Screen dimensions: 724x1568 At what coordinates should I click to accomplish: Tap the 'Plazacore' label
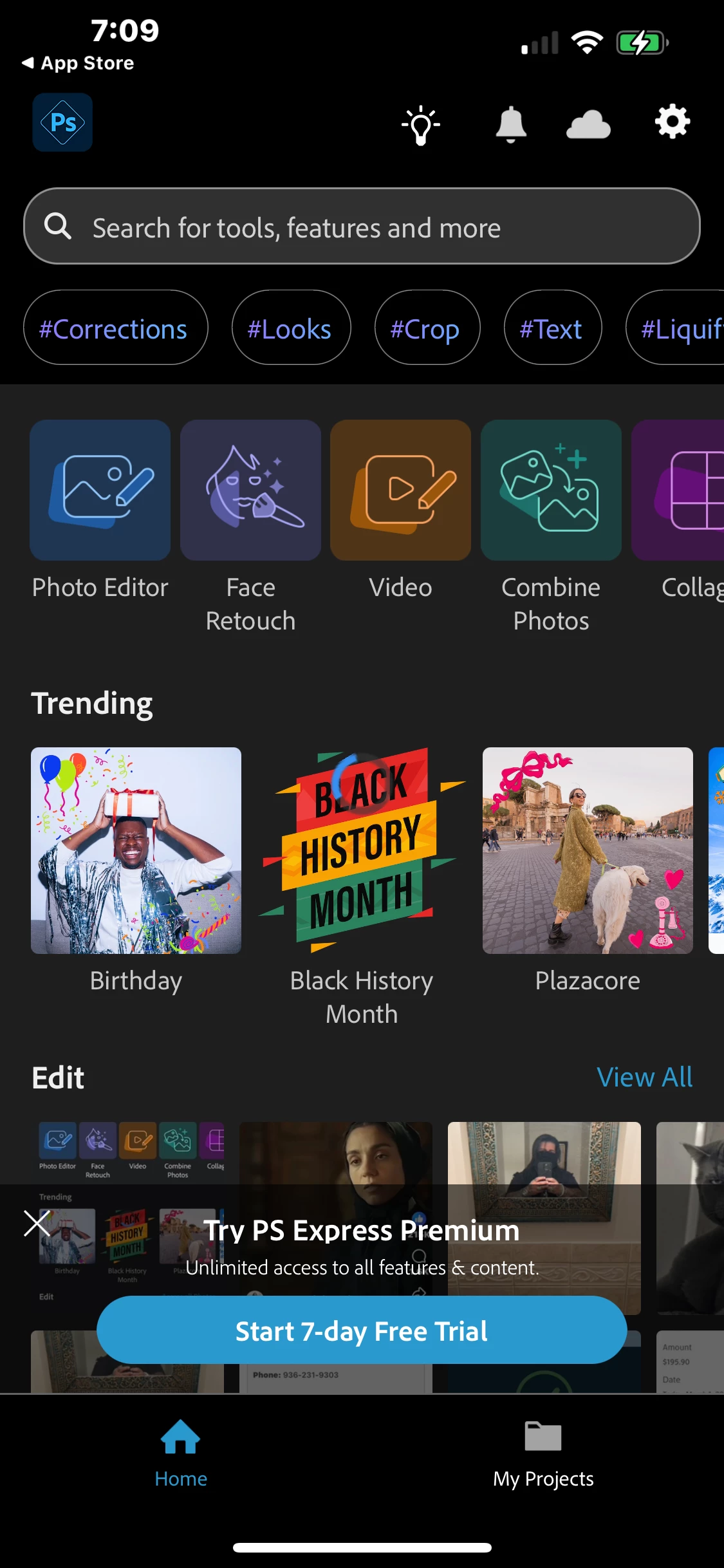588,981
